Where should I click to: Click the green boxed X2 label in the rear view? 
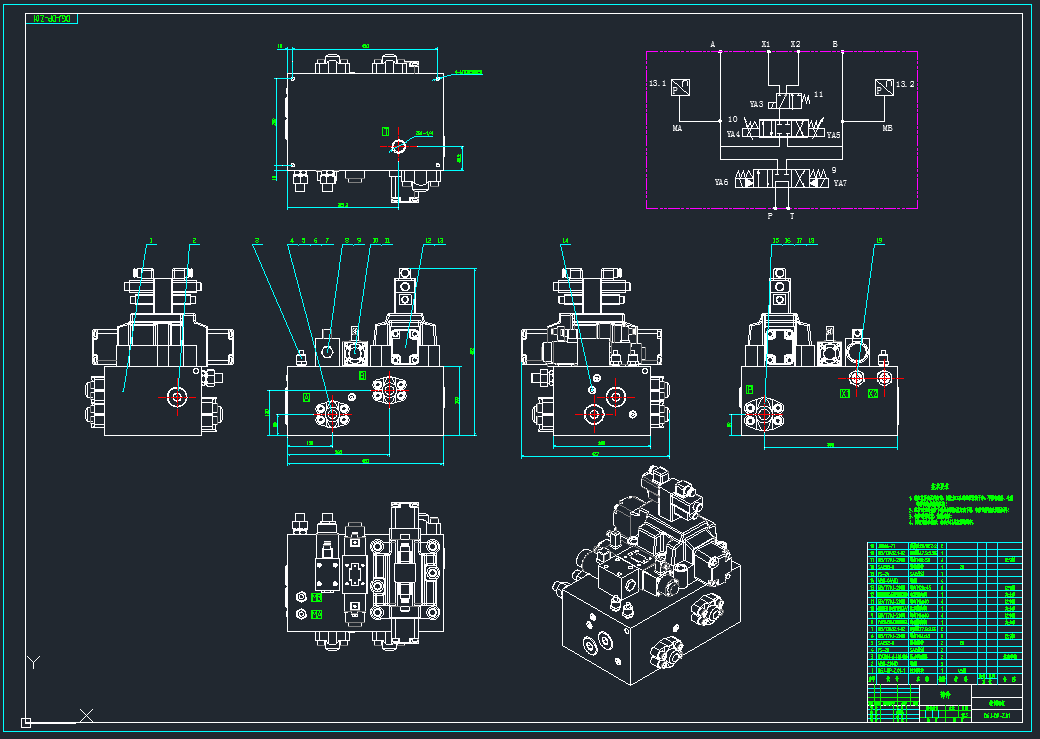pos(873,393)
